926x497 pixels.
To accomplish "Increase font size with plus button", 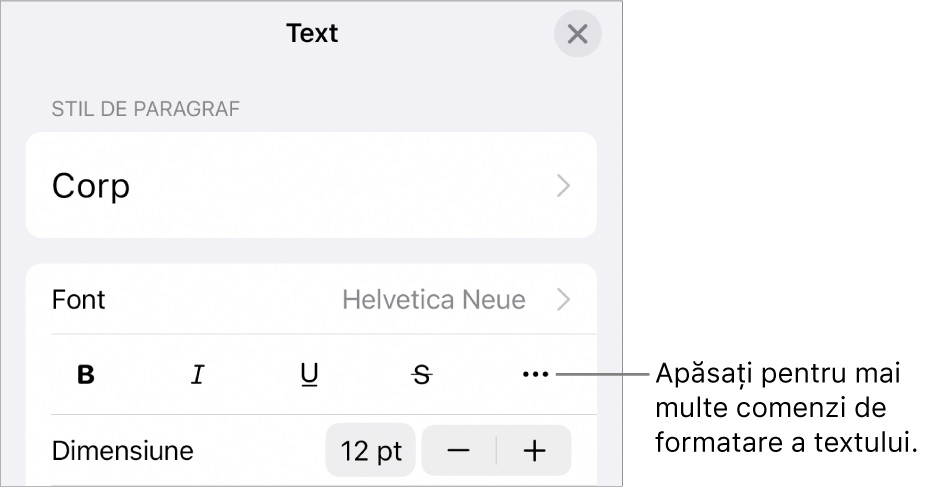I will tap(535, 451).
